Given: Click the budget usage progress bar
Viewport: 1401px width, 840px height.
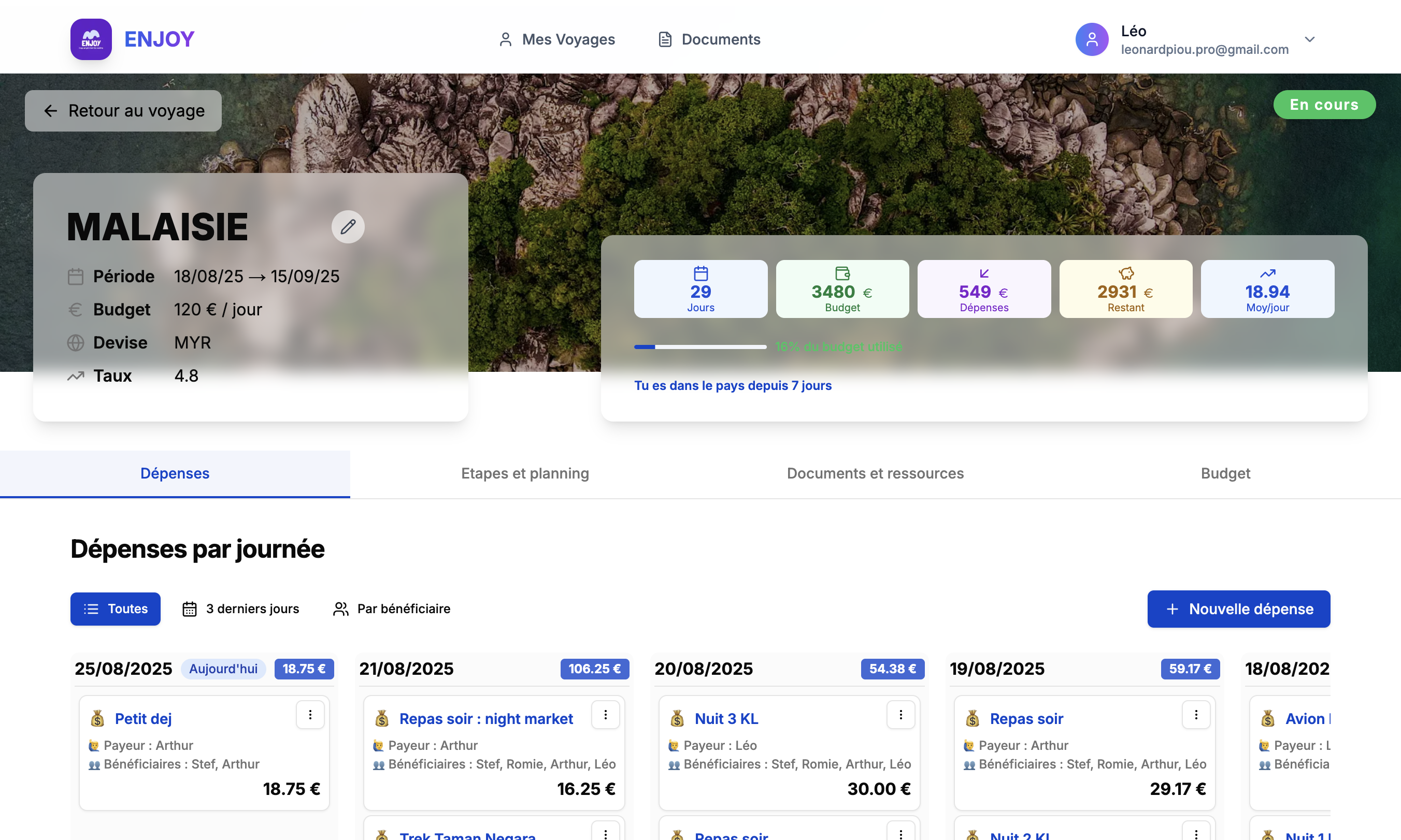Looking at the screenshot, I should tap(700, 346).
